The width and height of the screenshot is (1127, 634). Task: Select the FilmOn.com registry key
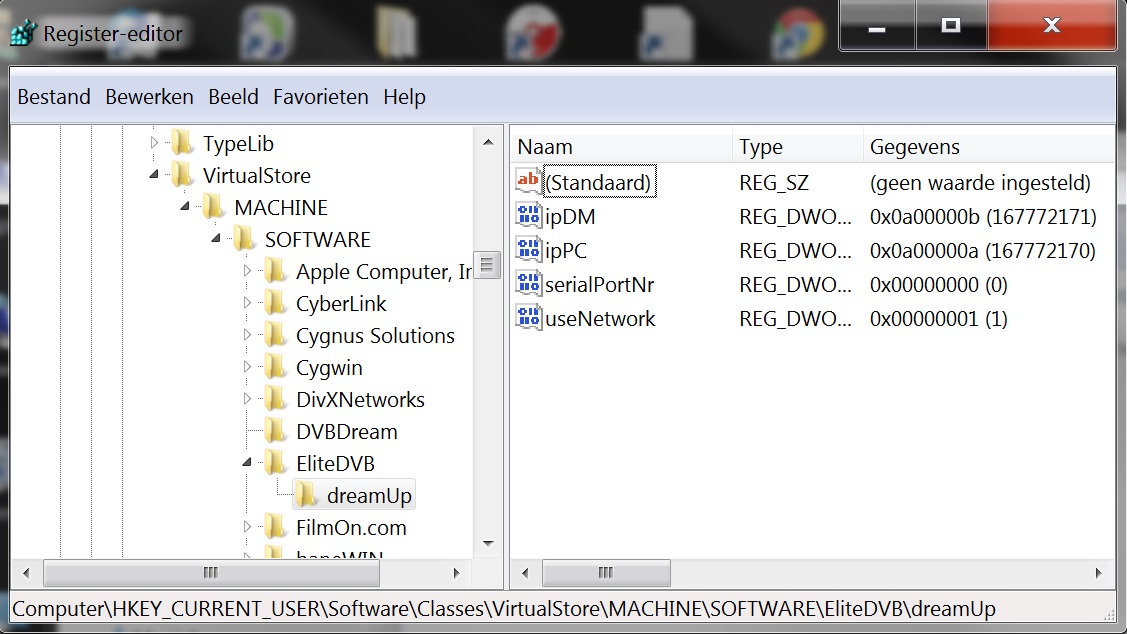click(x=351, y=527)
